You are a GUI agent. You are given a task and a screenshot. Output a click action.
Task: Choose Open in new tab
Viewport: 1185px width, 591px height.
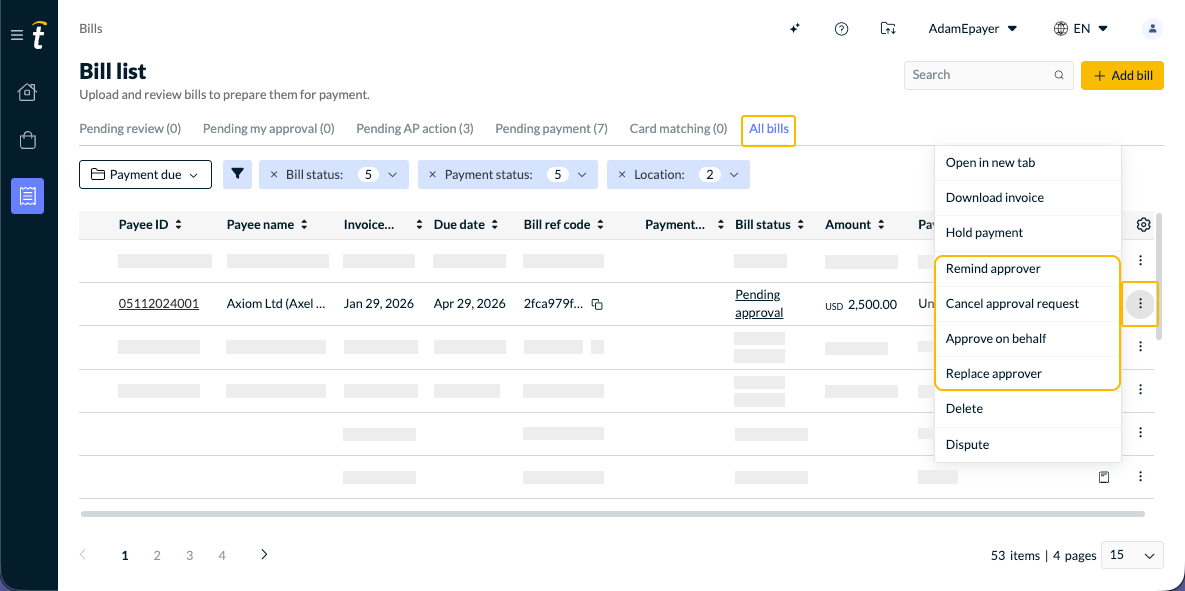click(1027, 162)
